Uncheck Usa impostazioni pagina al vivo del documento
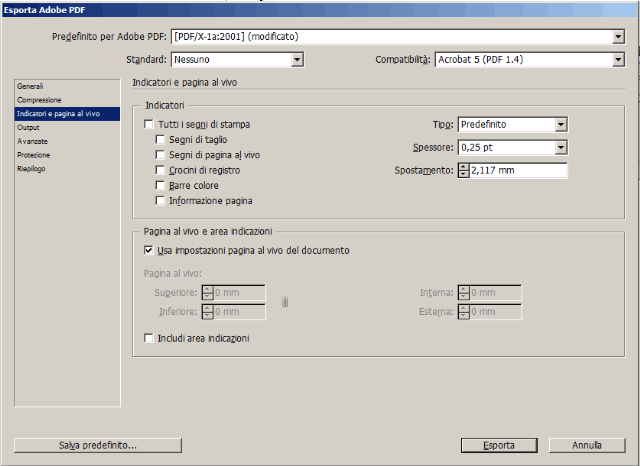Image resolution: width=640 pixels, height=466 pixels. 149,250
